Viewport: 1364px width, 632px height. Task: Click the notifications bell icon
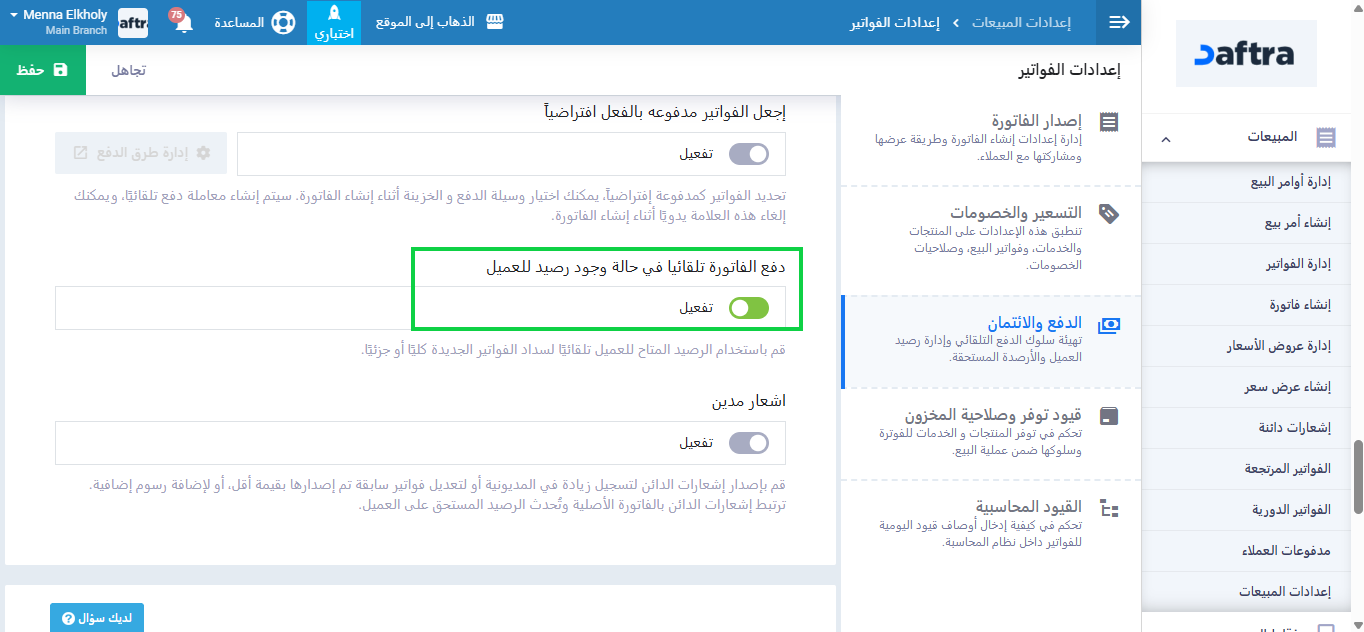click(x=183, y=24)
